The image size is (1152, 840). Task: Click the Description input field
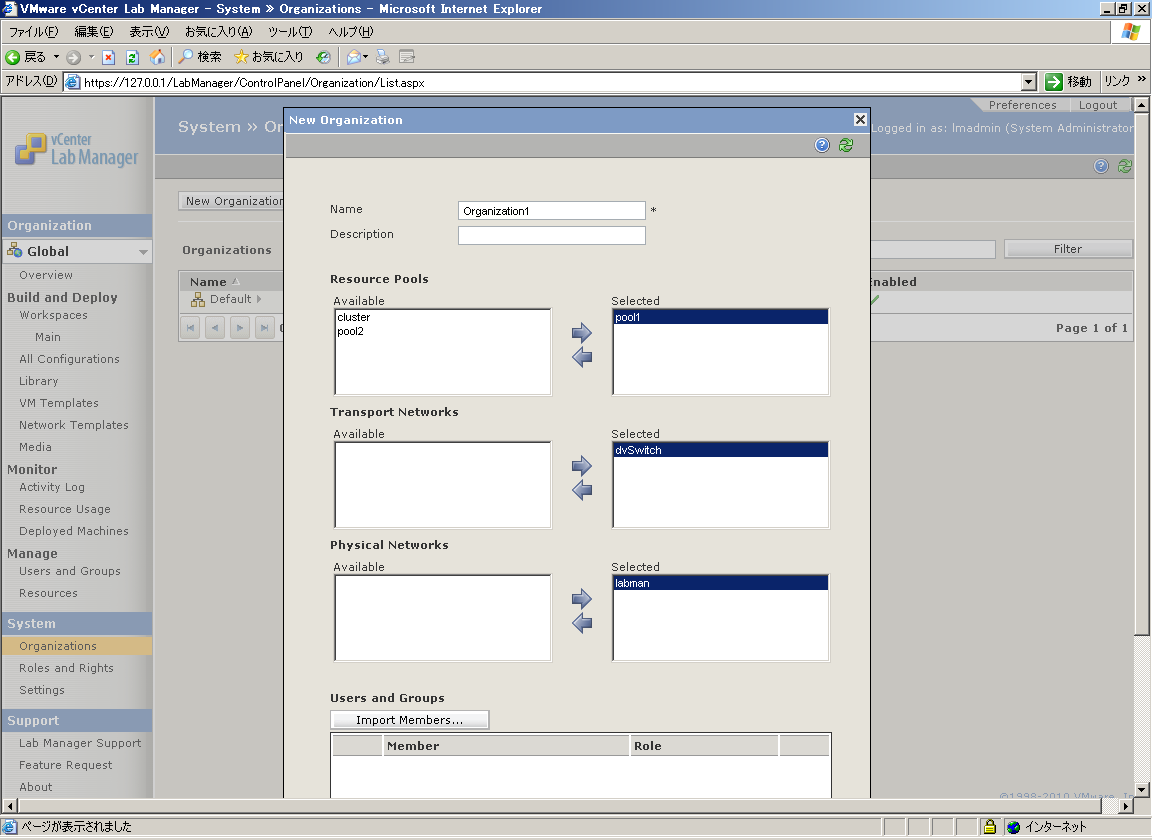552,235
